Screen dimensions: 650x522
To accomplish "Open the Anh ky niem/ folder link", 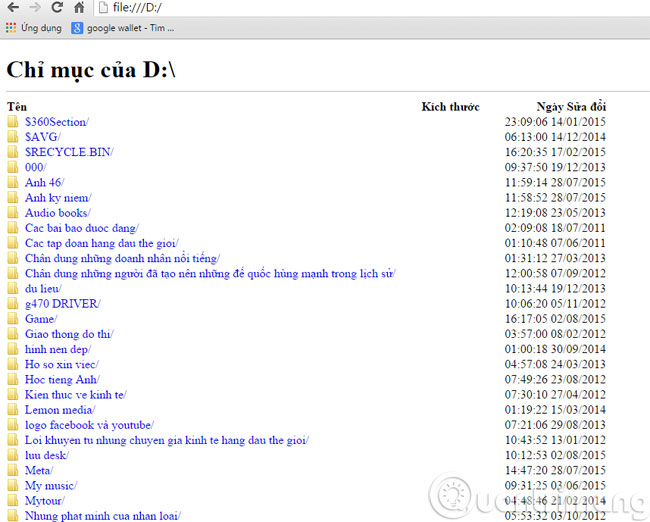I will point(58,198).
